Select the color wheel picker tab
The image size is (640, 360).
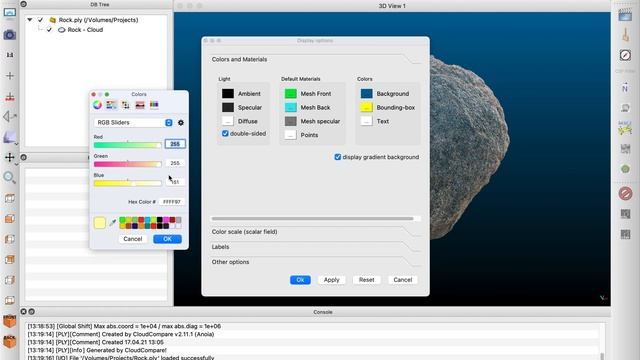coord(97,105)
